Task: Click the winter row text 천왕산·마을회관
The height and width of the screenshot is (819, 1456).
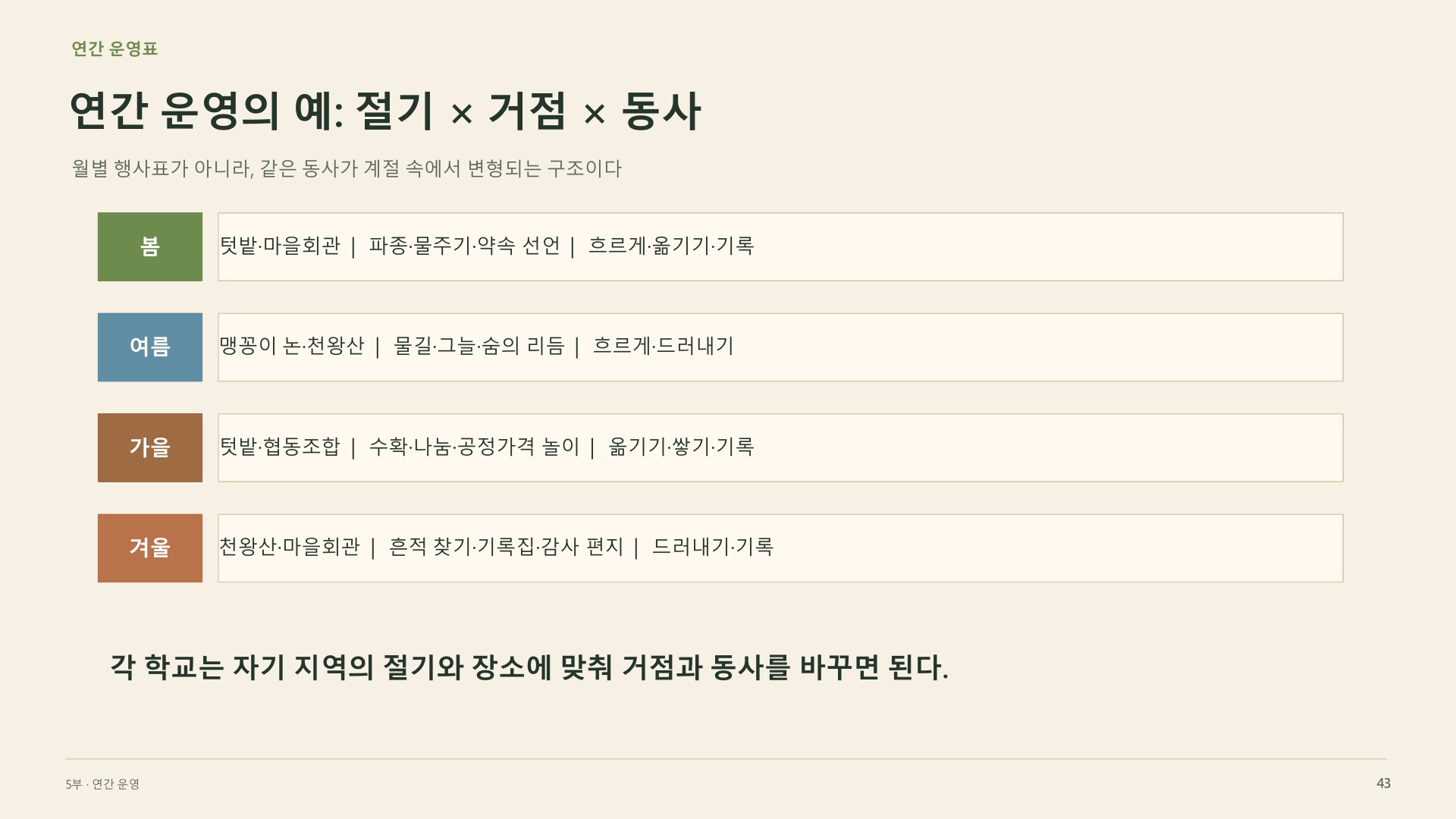Action: click(x=290, y=547)
